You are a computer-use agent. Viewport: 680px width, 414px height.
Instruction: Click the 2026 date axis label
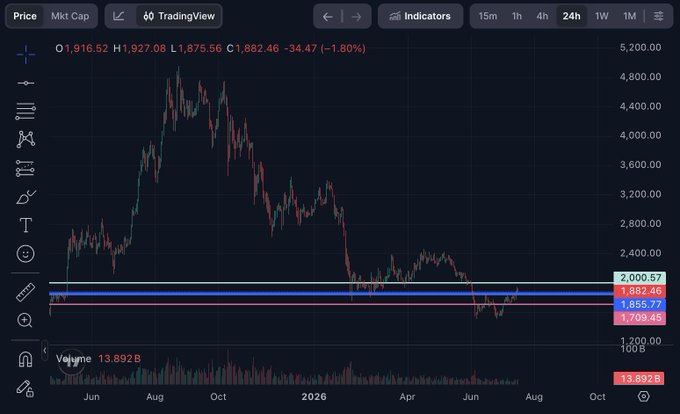(x=314, y=397)
